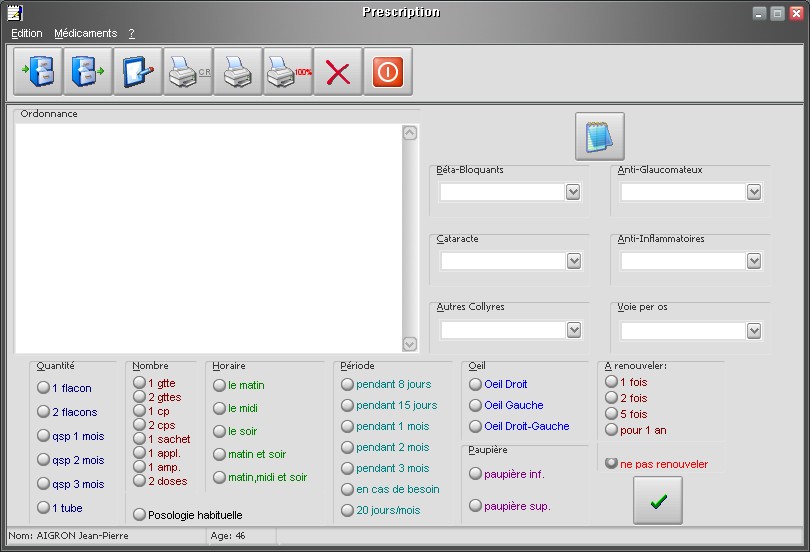Viewport: 810px width, 552px height.
Task: Click the Voie per os text field
Action: click(x=683, y=330)
